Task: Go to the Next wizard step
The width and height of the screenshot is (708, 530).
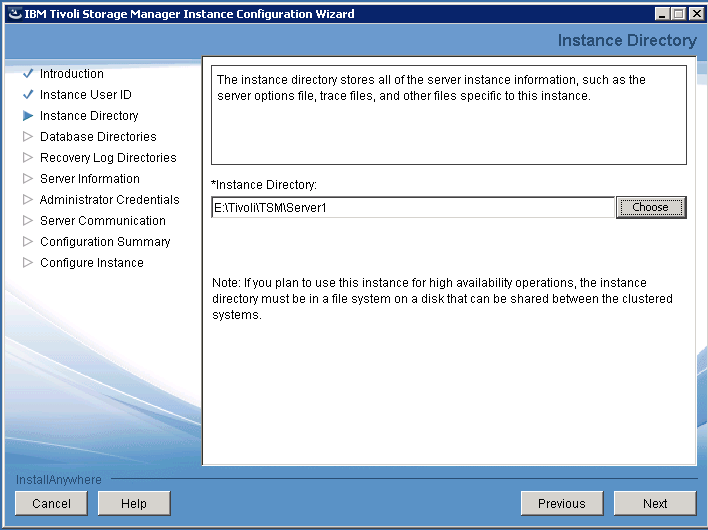Action: tap(655, 503)
